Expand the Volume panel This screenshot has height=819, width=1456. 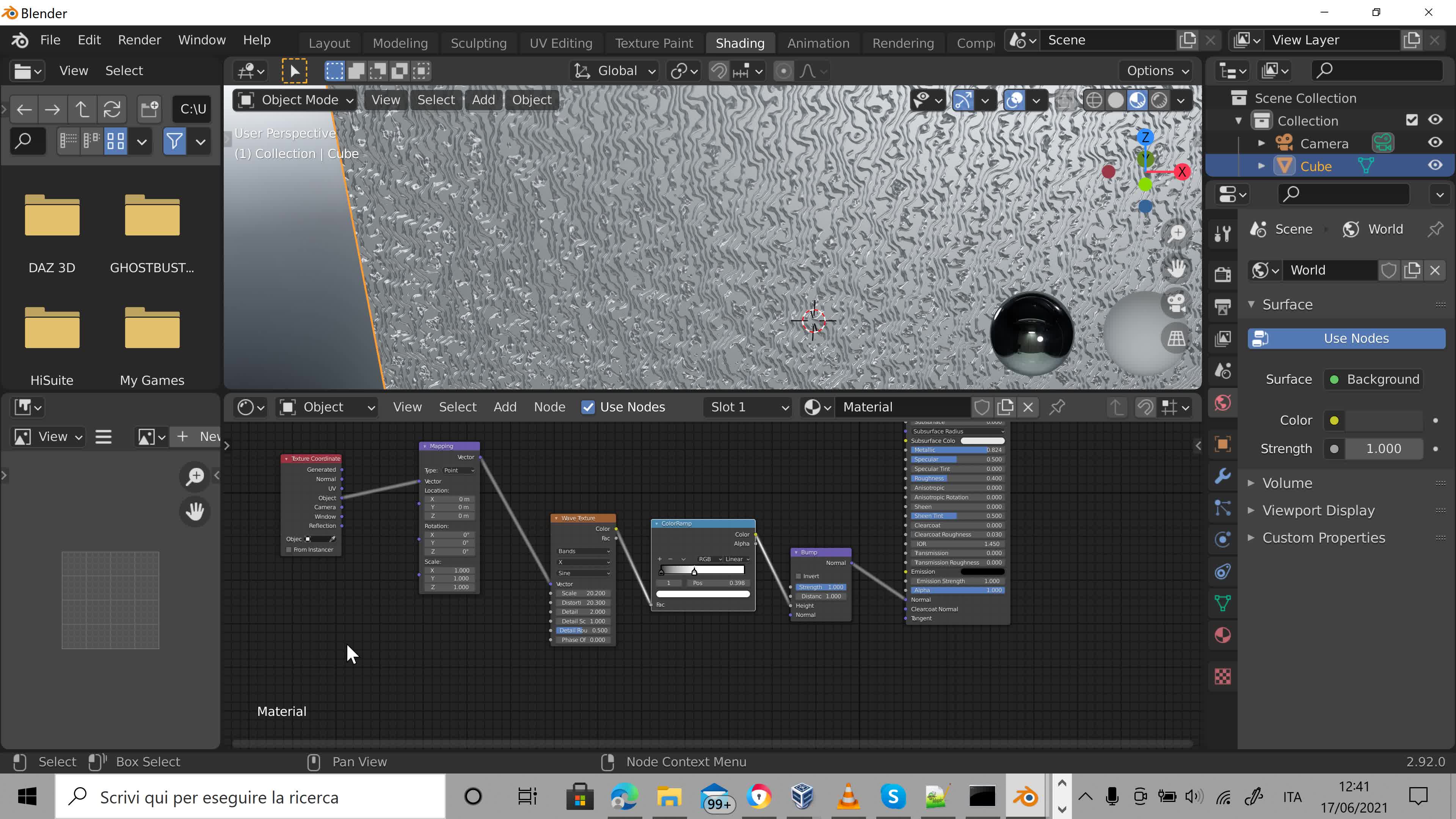point(1287,483)
